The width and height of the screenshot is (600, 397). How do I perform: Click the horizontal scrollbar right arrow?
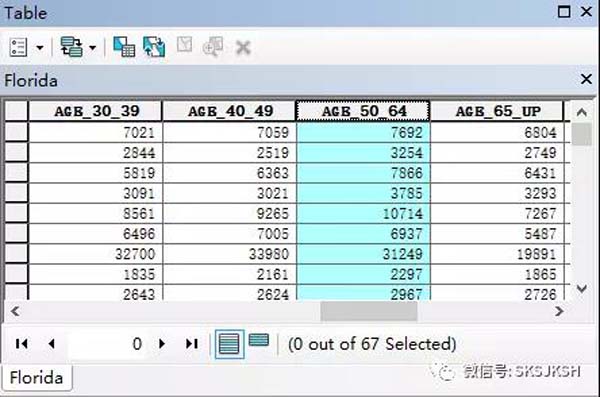click(x=559, y=311)
